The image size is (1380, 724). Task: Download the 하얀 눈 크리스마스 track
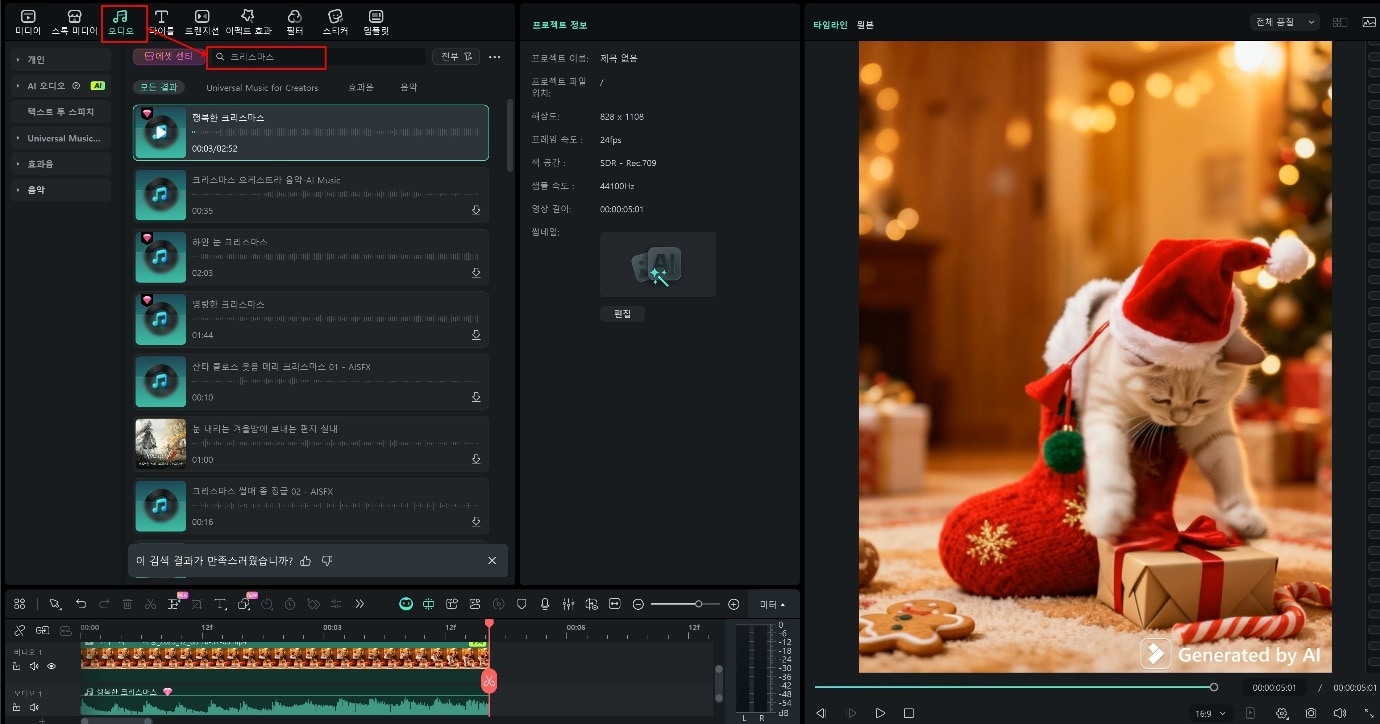pyautogui.click(x=477, y=273)
